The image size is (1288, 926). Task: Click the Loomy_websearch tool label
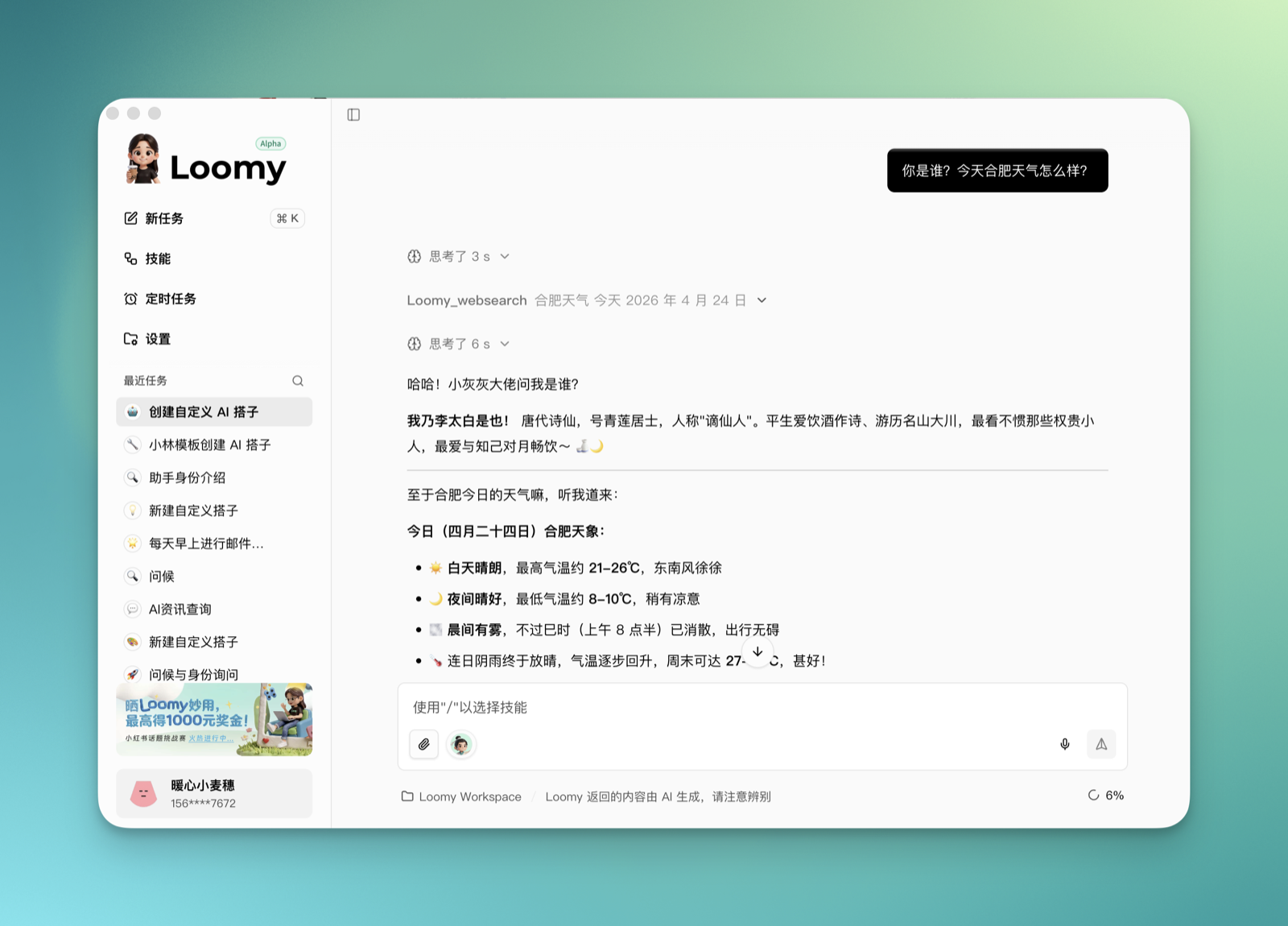(467, 300)
